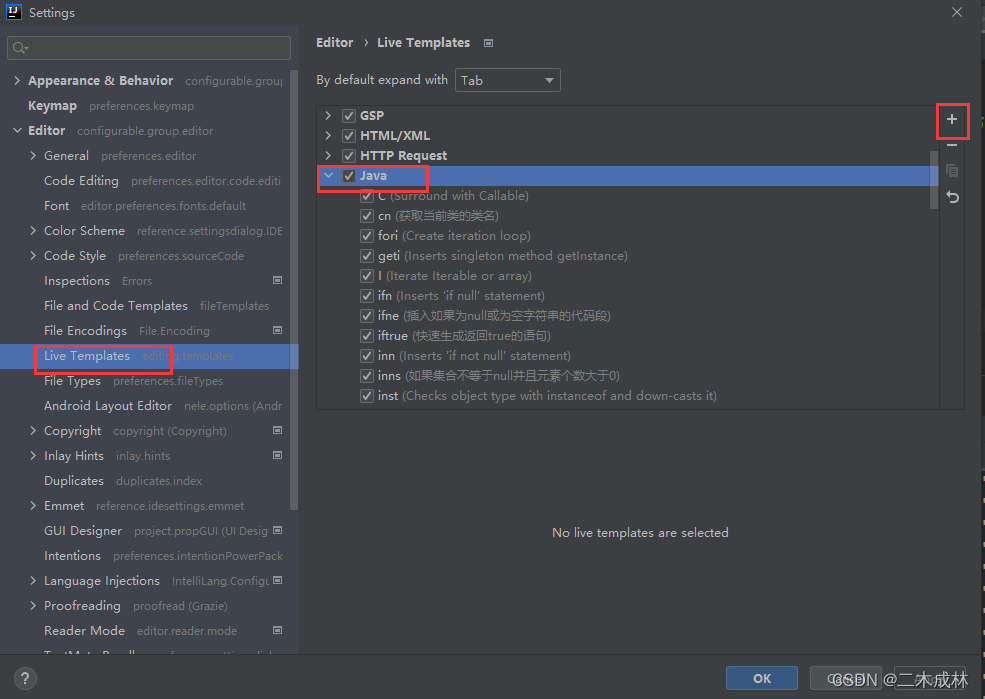Image resolution: width=985 pixels, height=699 pixels.
Task: Disable the iftrue template checkbox
Action: point(367,336)
